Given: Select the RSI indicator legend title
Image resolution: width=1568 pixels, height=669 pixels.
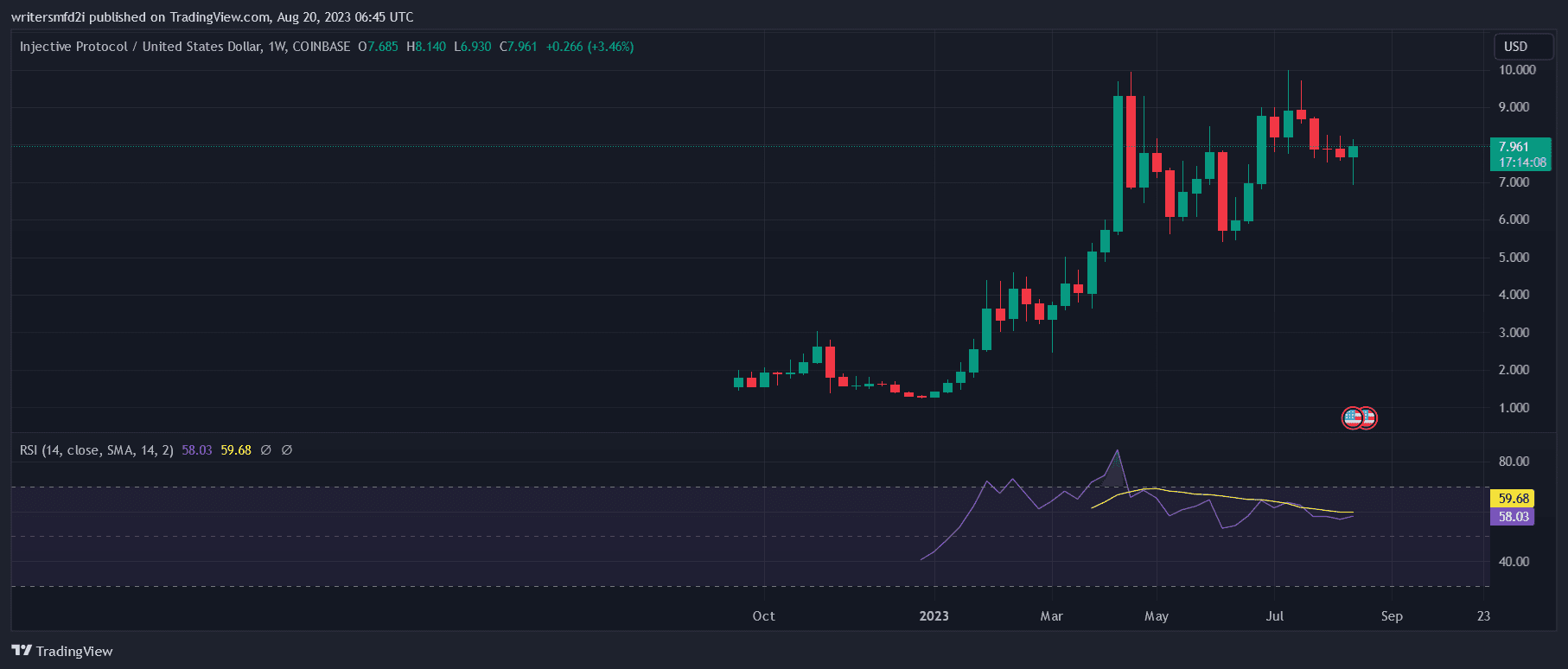Looking at the screenshot, I should click(96, 450).
